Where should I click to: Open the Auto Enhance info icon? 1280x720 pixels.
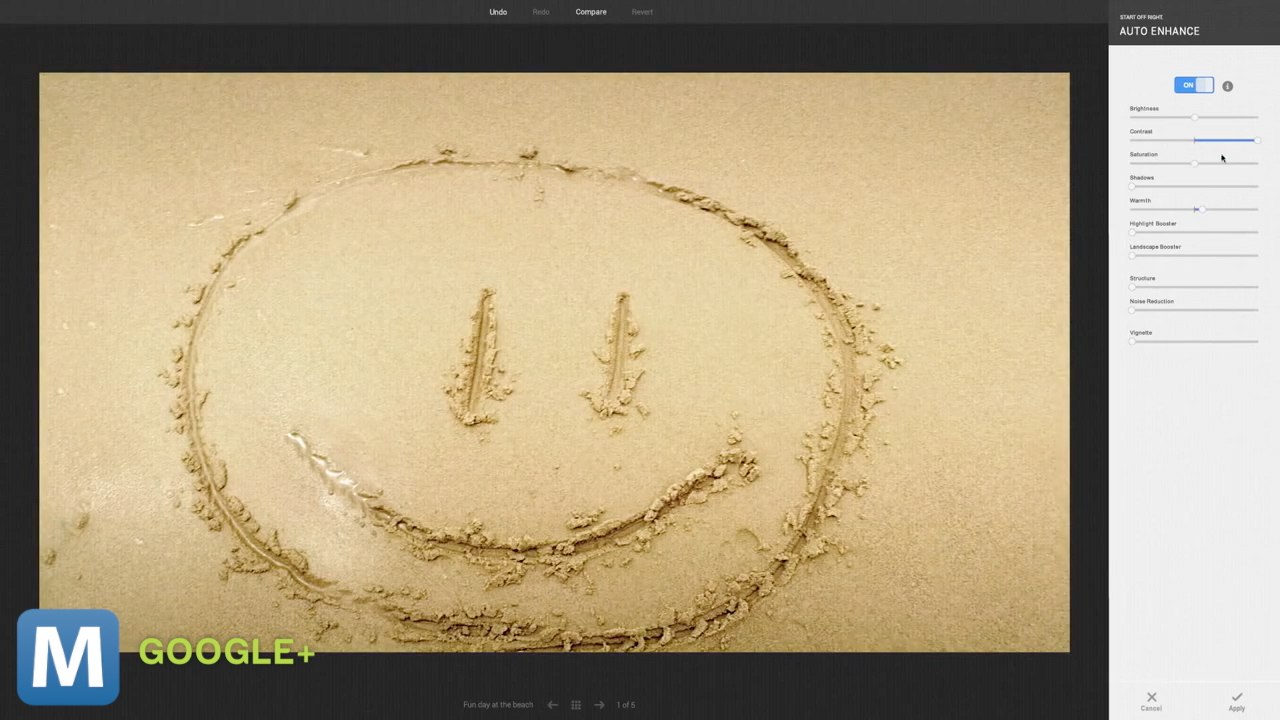click(x=1228, y=86)
